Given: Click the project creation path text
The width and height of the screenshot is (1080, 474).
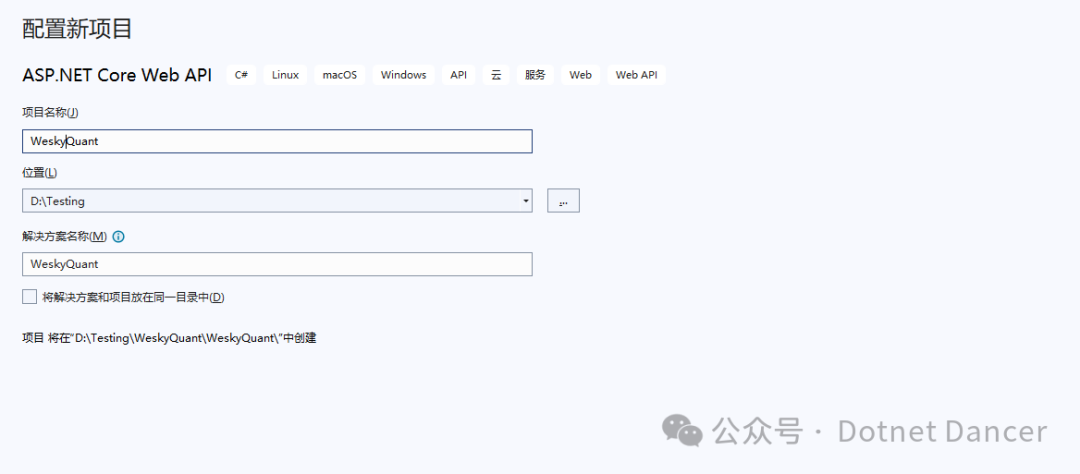Looking at the screenshot, I should [x=169, y=338].
